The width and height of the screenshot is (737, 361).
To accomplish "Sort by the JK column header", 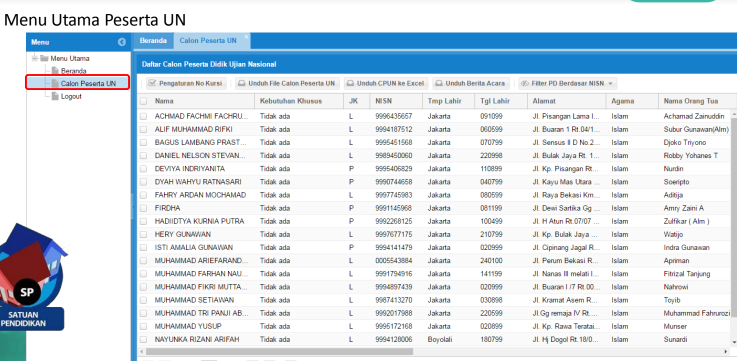I will pos(357,101).
